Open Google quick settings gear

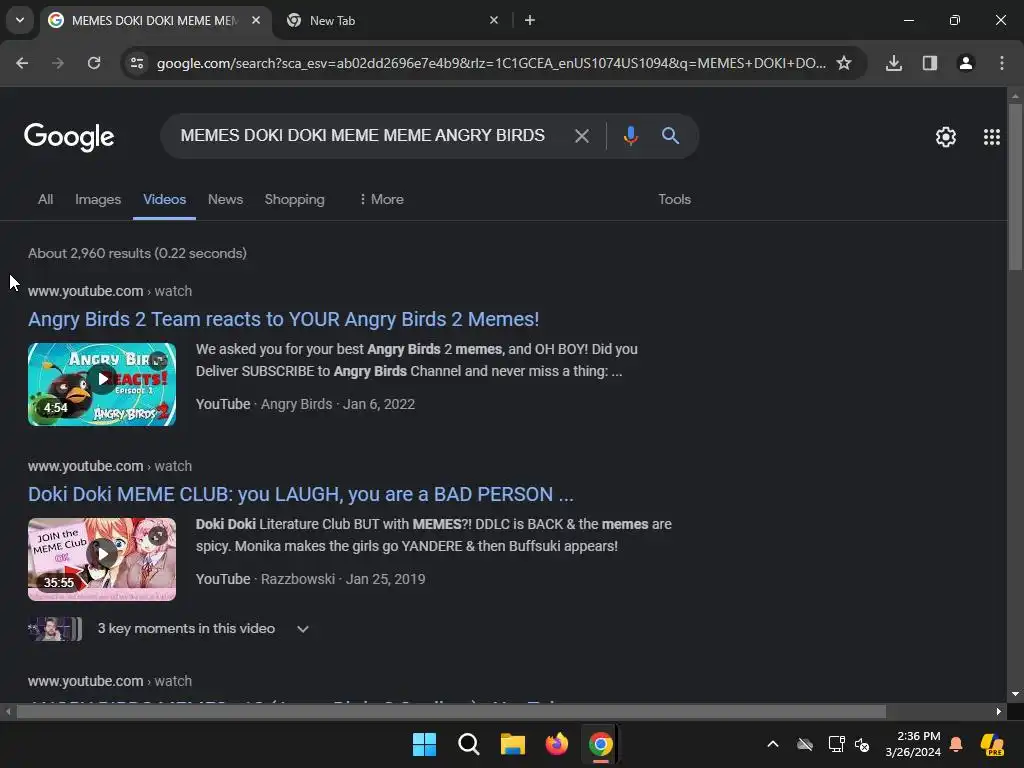point(946,137)
